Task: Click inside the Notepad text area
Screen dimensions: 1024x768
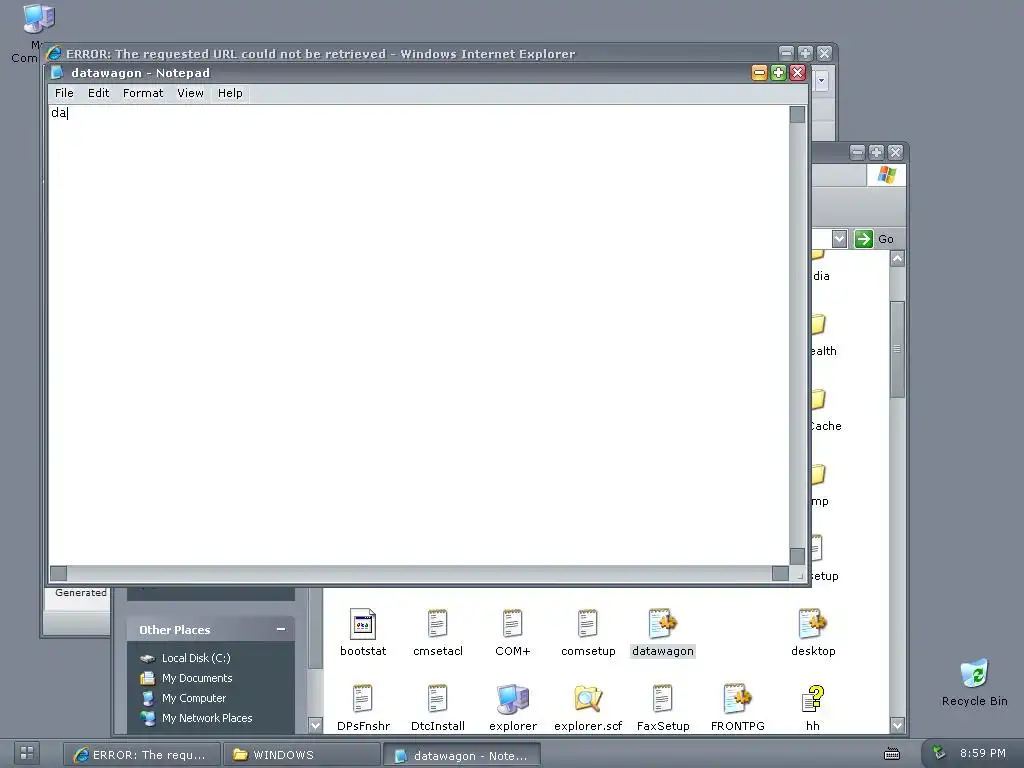Action: [419, 334]
